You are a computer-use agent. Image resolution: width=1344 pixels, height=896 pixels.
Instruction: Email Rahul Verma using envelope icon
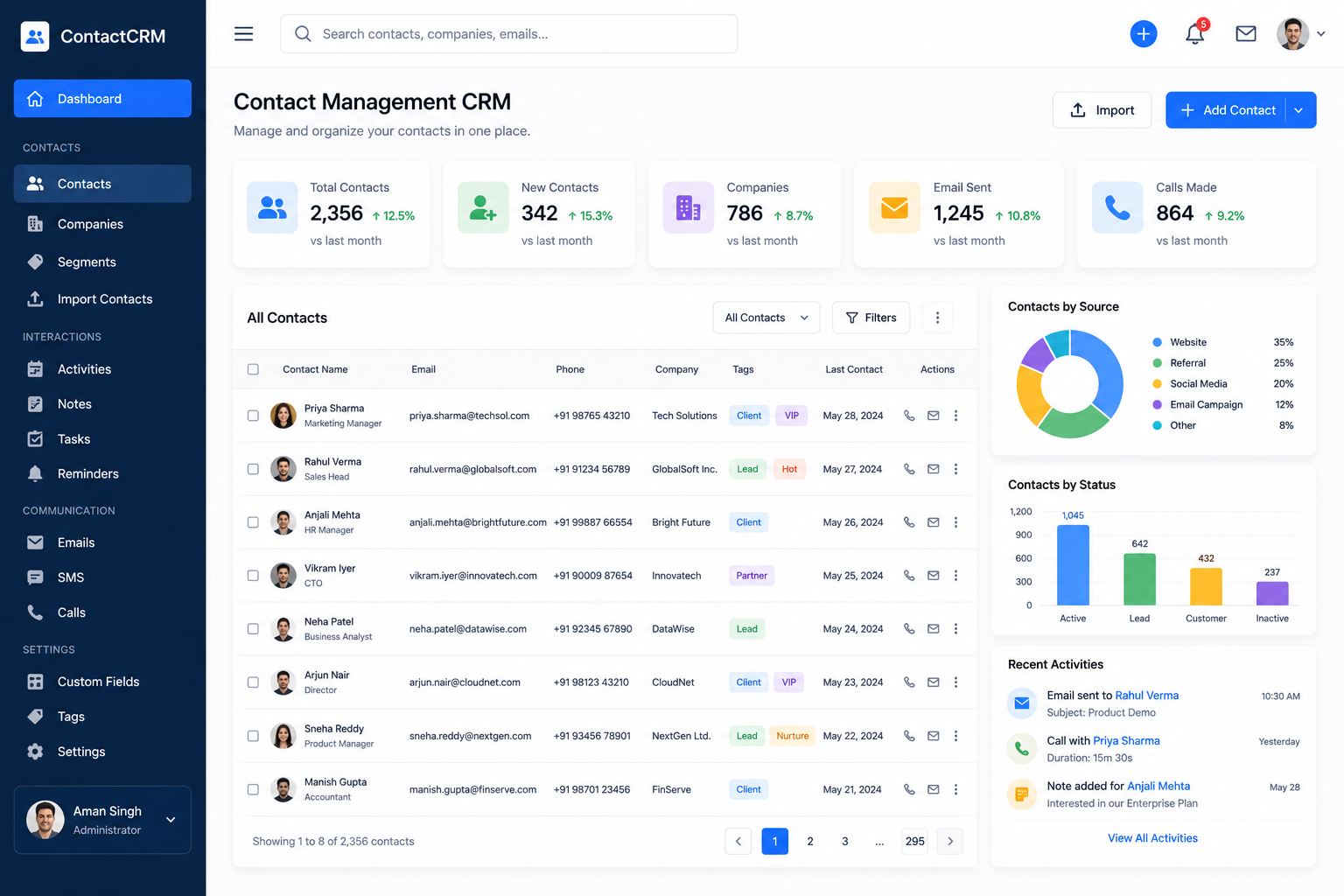pyautogui.click(x=934, y=469)
